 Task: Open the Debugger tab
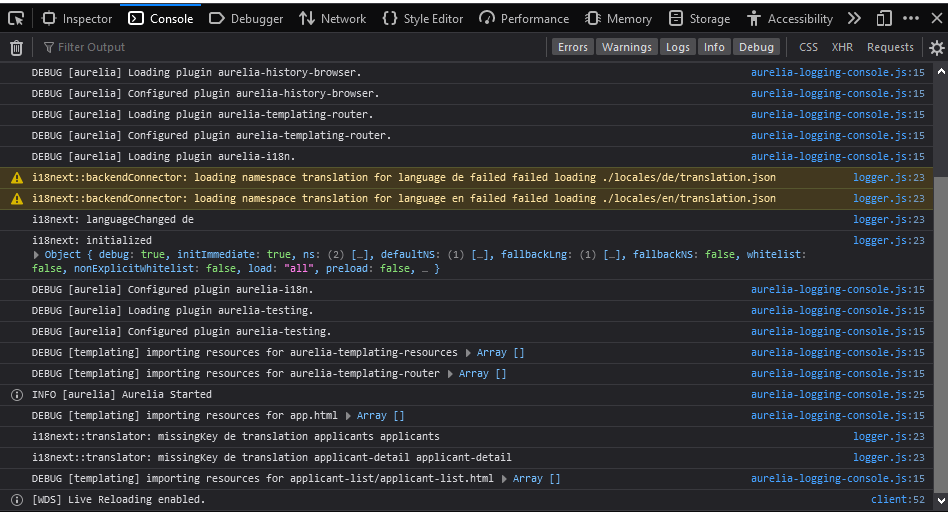point(246,19)
